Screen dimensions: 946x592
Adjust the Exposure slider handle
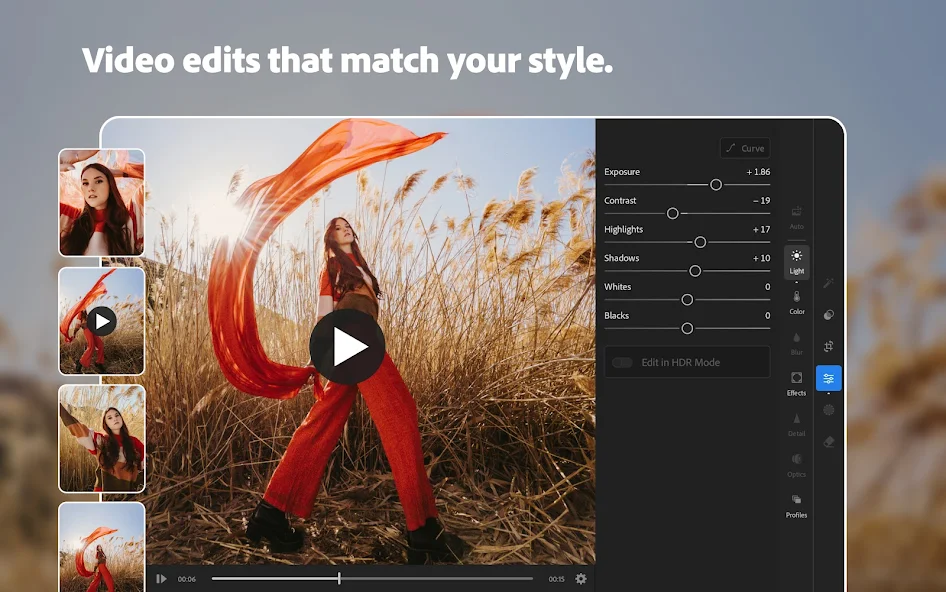click(716, 185)
